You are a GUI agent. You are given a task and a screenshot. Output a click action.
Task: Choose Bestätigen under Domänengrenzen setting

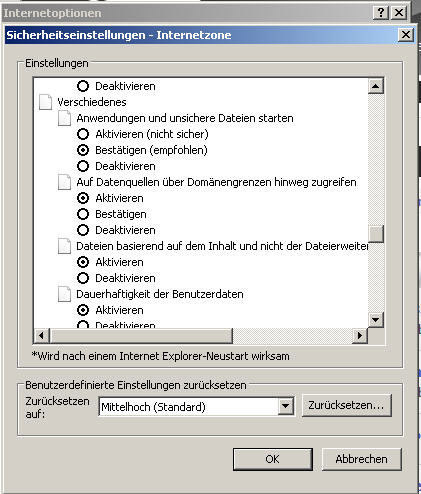click(x=83, y=214)
